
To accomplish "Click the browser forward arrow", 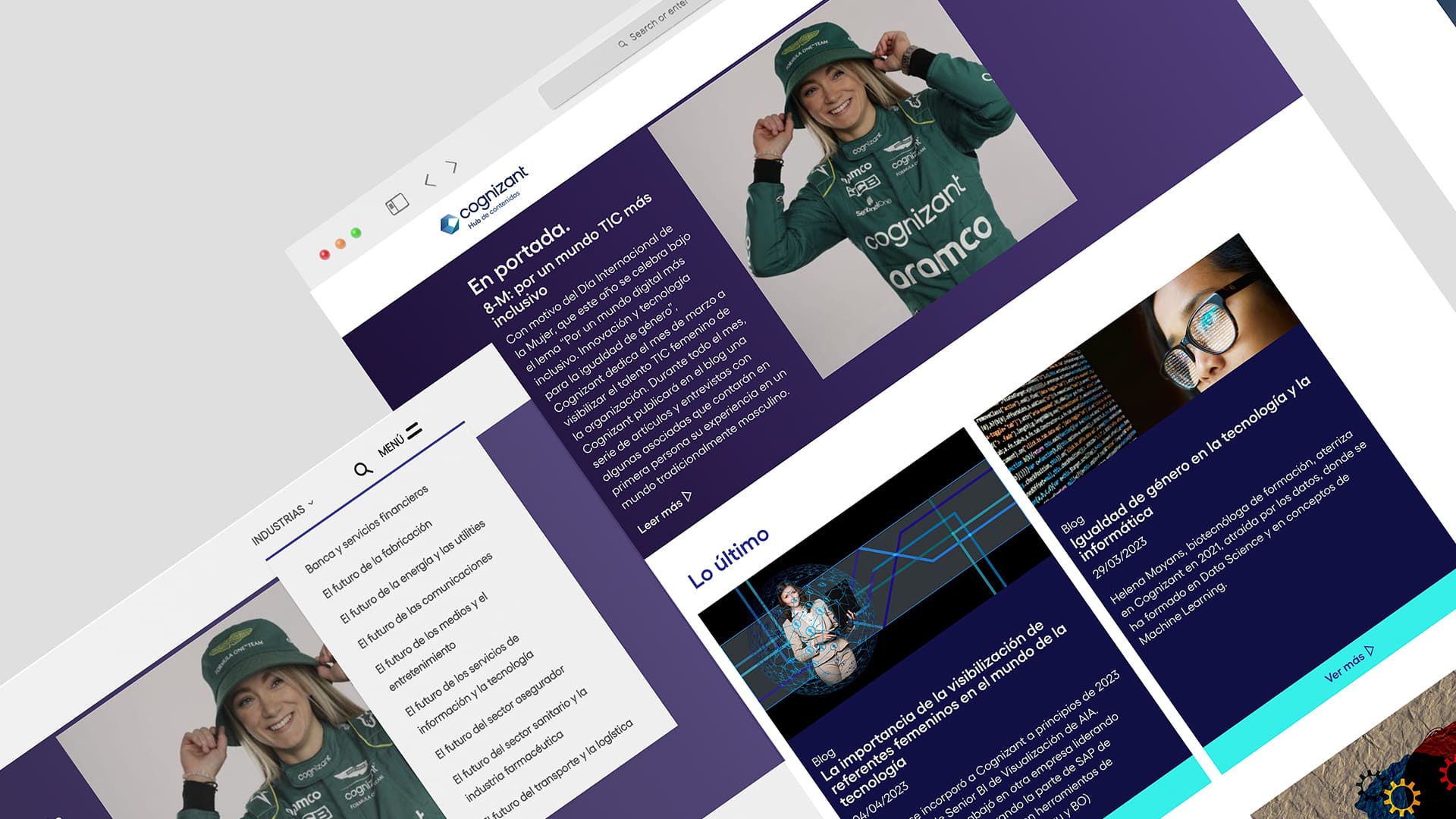I will point(452,166).
